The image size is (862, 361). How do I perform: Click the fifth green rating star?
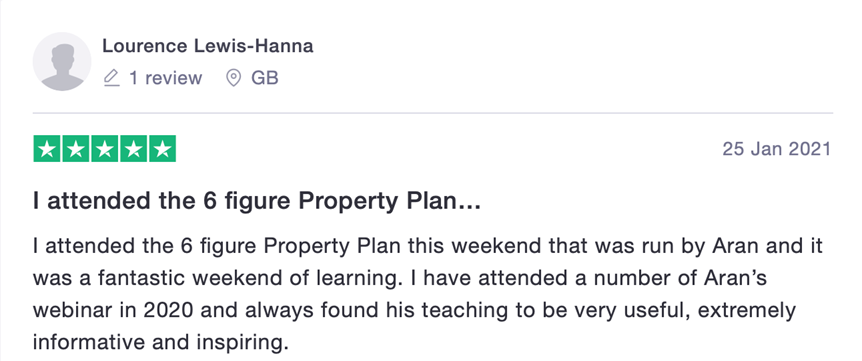[x=162, y=149]
